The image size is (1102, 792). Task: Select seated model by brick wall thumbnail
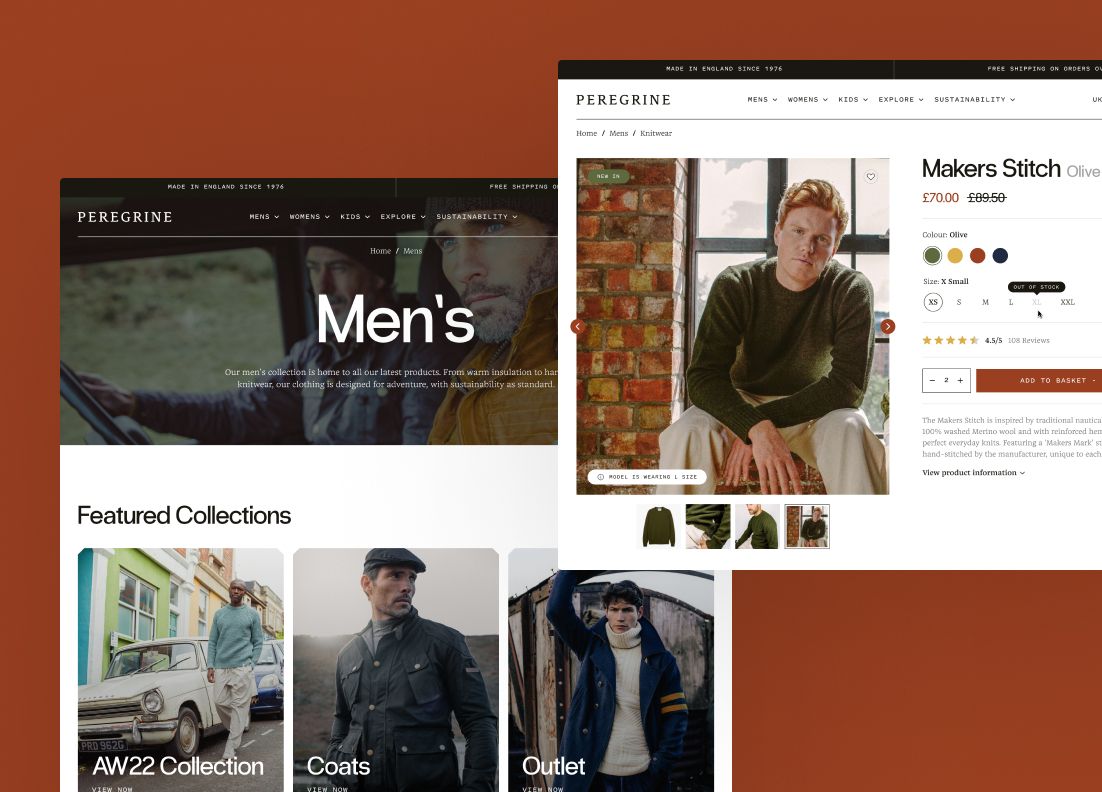807,526
